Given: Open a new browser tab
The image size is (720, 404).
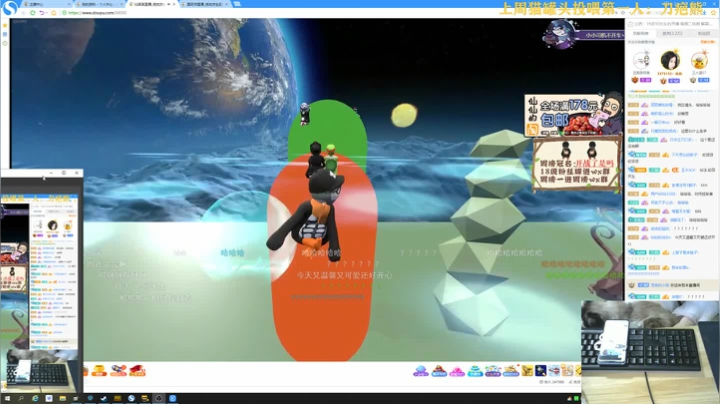Looking at the screenshot, I should coord(237,4).
